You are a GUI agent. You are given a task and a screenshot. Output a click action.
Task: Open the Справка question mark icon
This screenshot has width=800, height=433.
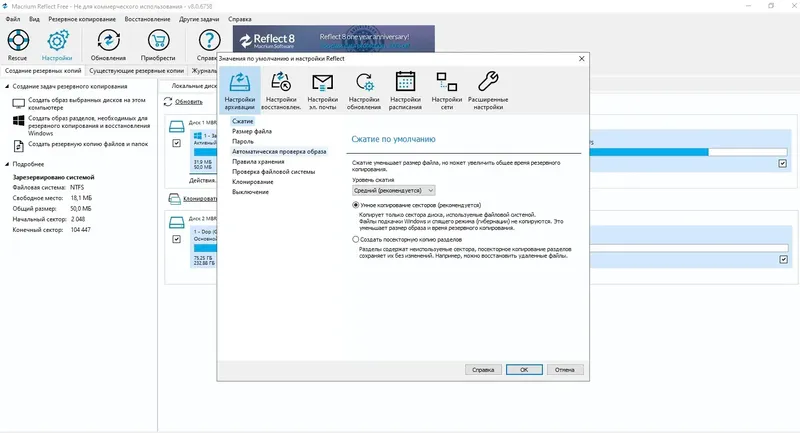coord(209,40)
